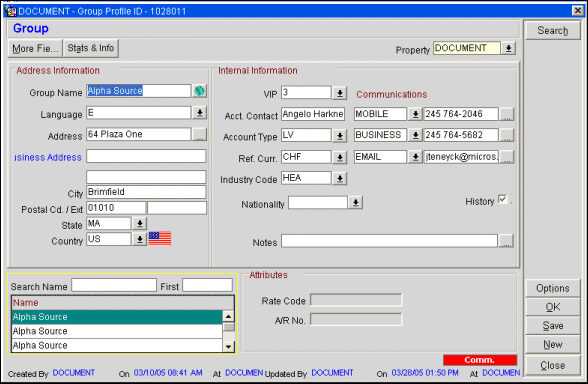Screen dimensions: 588x384
Task: Open the State dropdown list
Action: [x=140, y=224]
